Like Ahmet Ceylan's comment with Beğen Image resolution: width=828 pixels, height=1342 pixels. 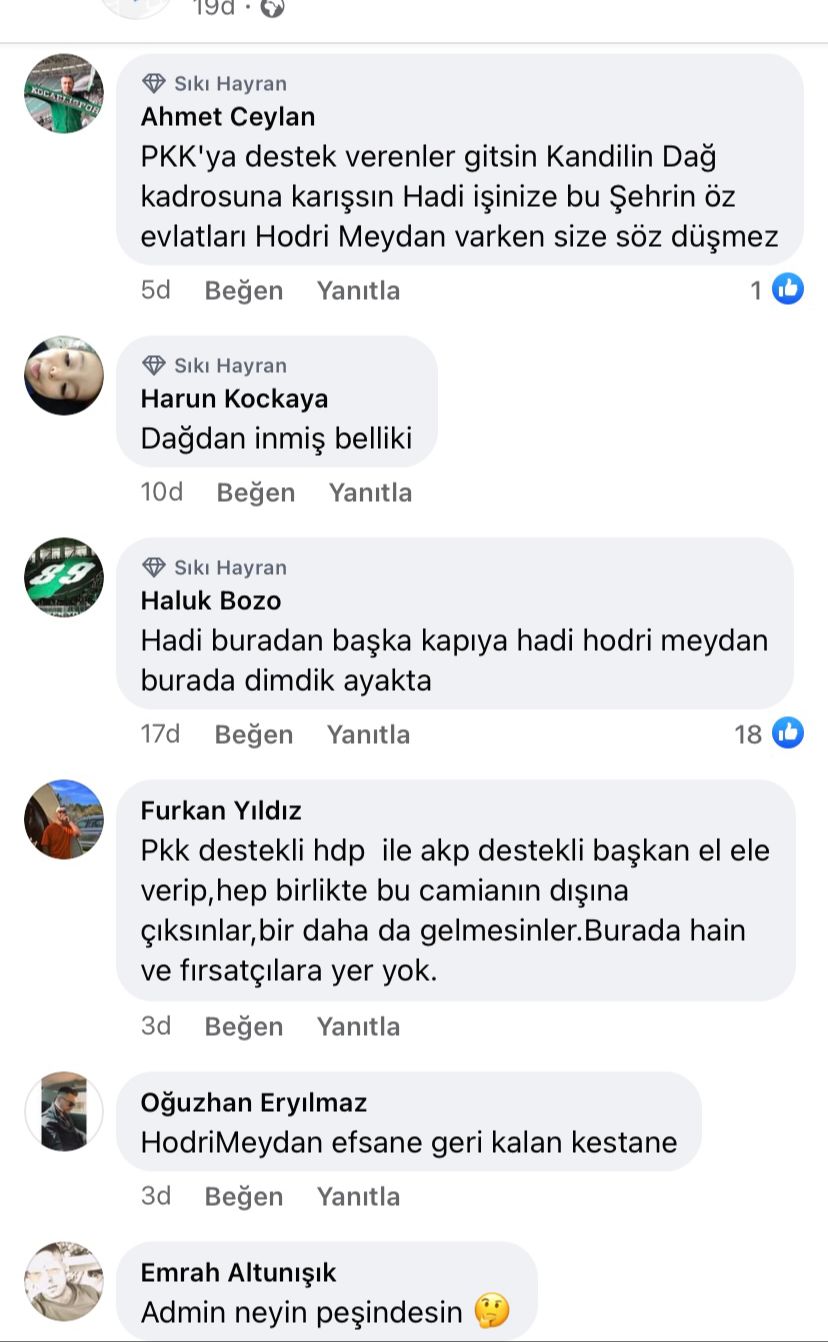[244, 290]
